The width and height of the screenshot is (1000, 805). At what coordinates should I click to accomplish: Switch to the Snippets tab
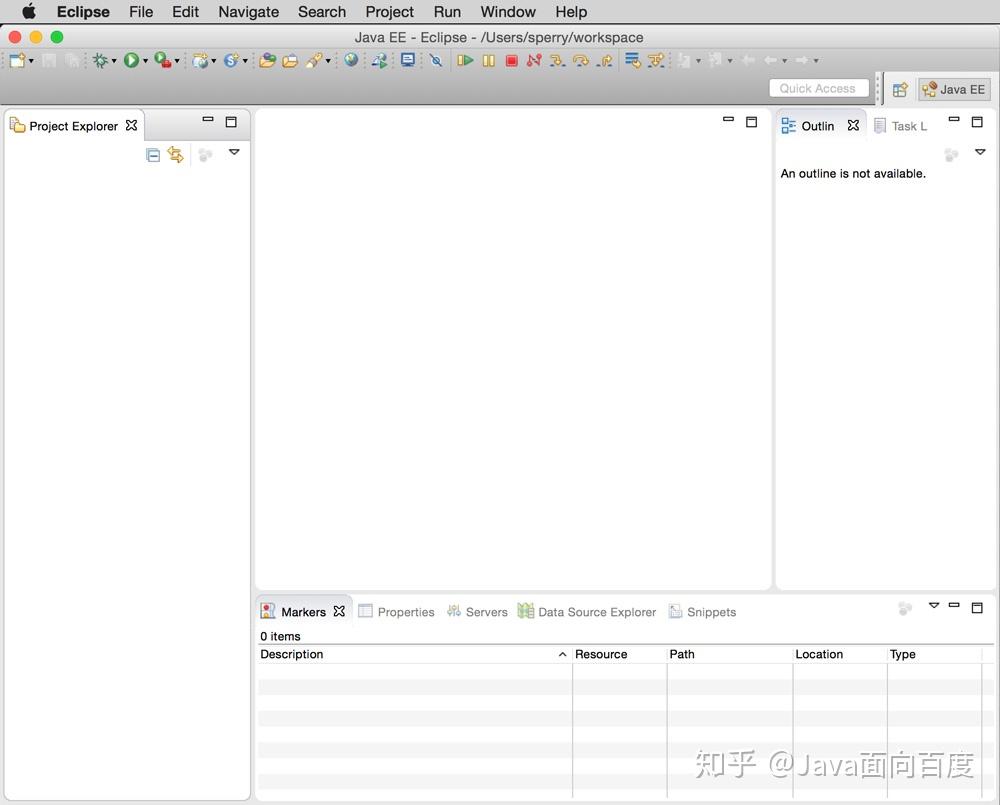[x=702, y=612]
